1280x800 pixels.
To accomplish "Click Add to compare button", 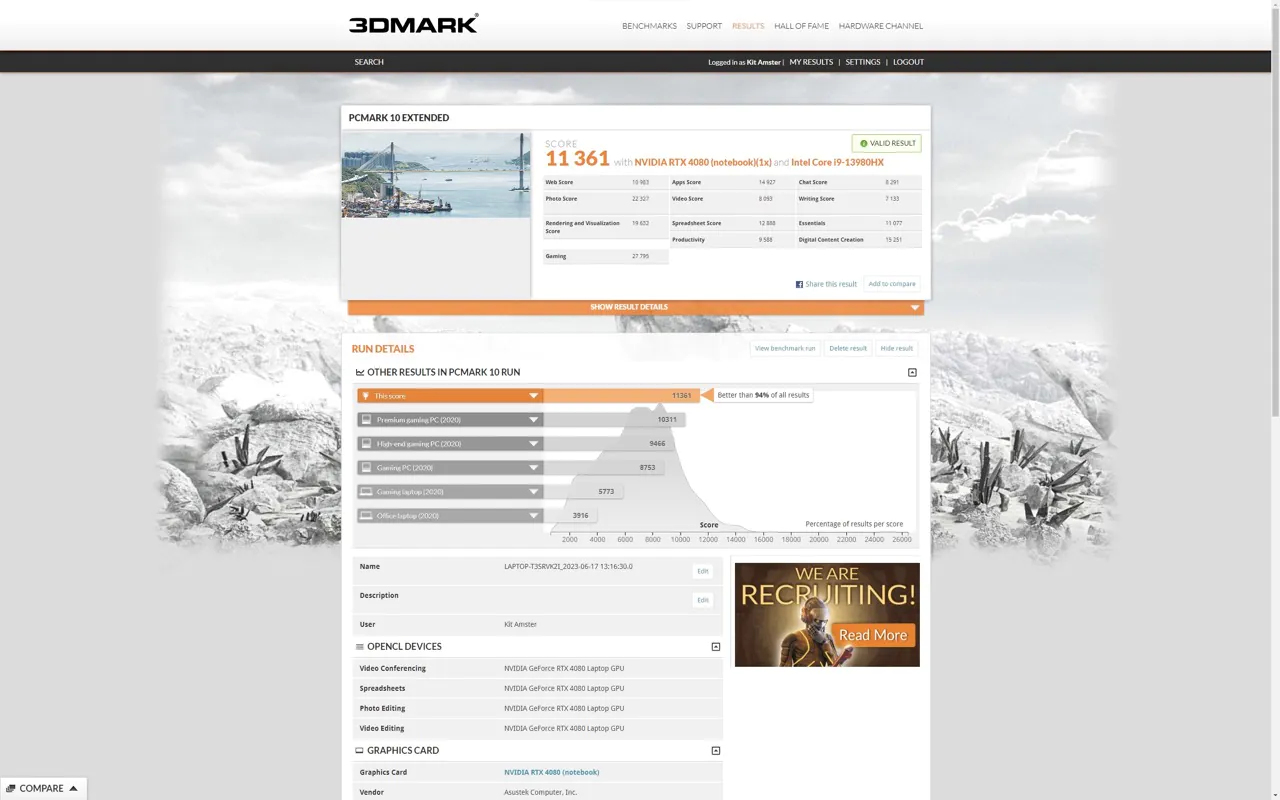I will pyautogui.click(x=892, y=284).
